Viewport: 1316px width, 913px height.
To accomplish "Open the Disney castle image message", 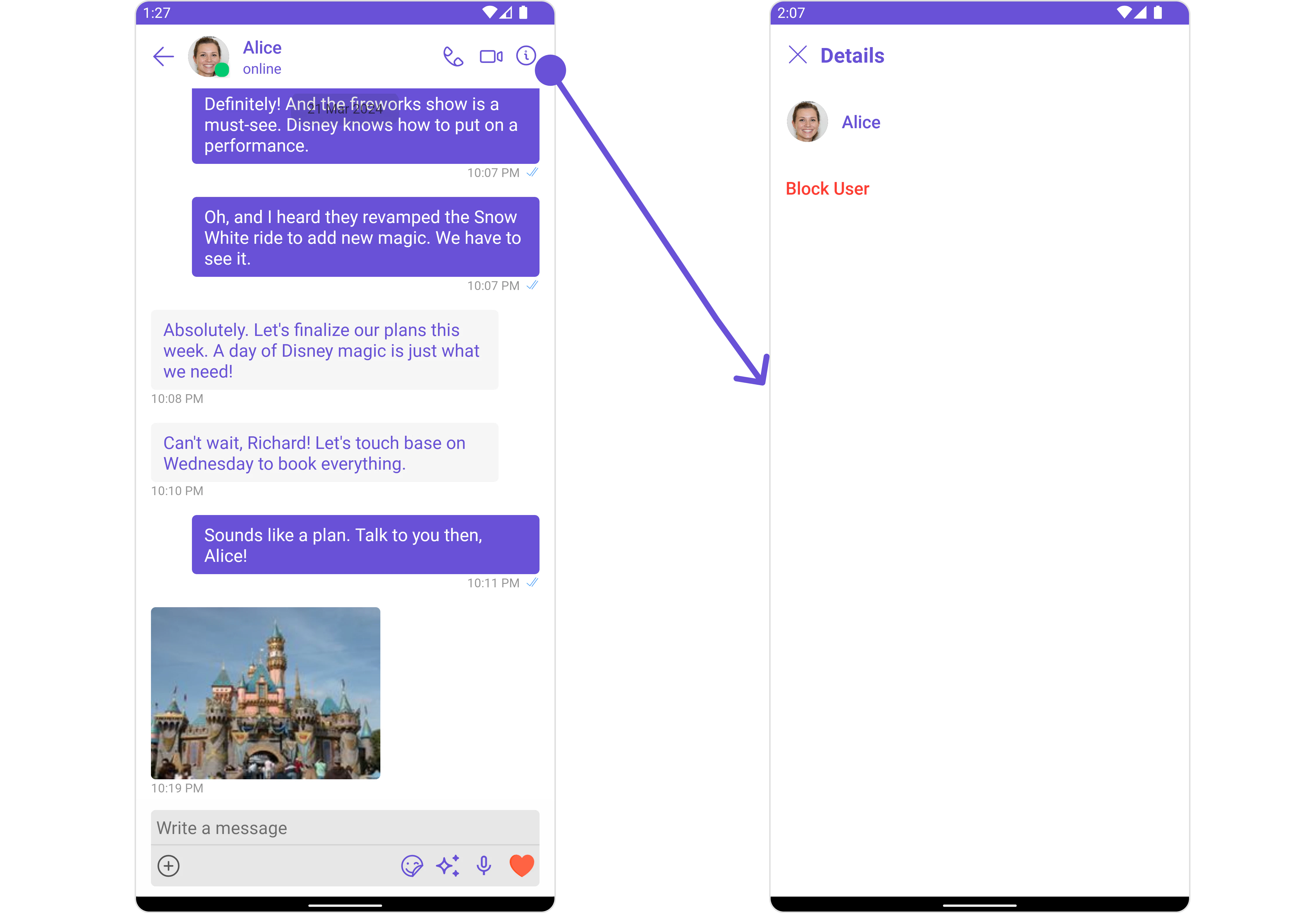I will pos(265,693).
